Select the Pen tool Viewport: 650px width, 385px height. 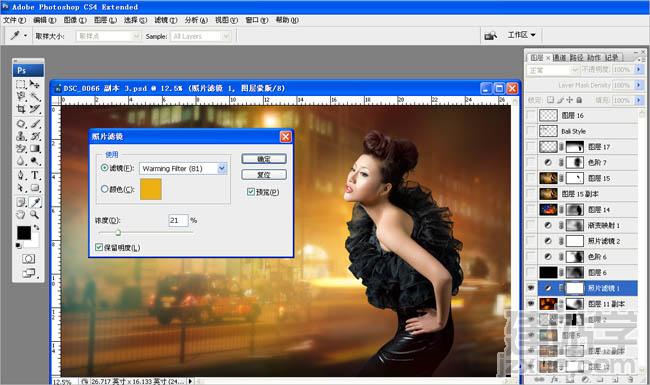(x=21, y=175)
